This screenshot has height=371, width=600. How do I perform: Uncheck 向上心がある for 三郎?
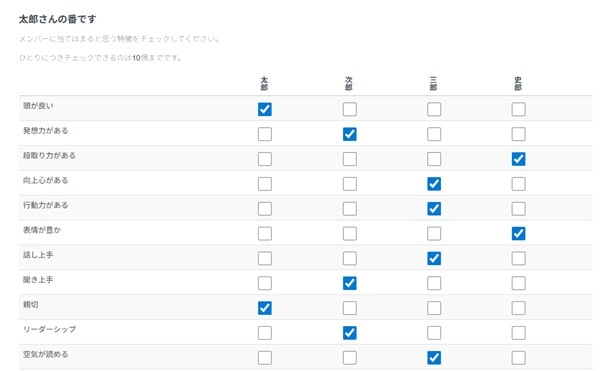(434, 184)
